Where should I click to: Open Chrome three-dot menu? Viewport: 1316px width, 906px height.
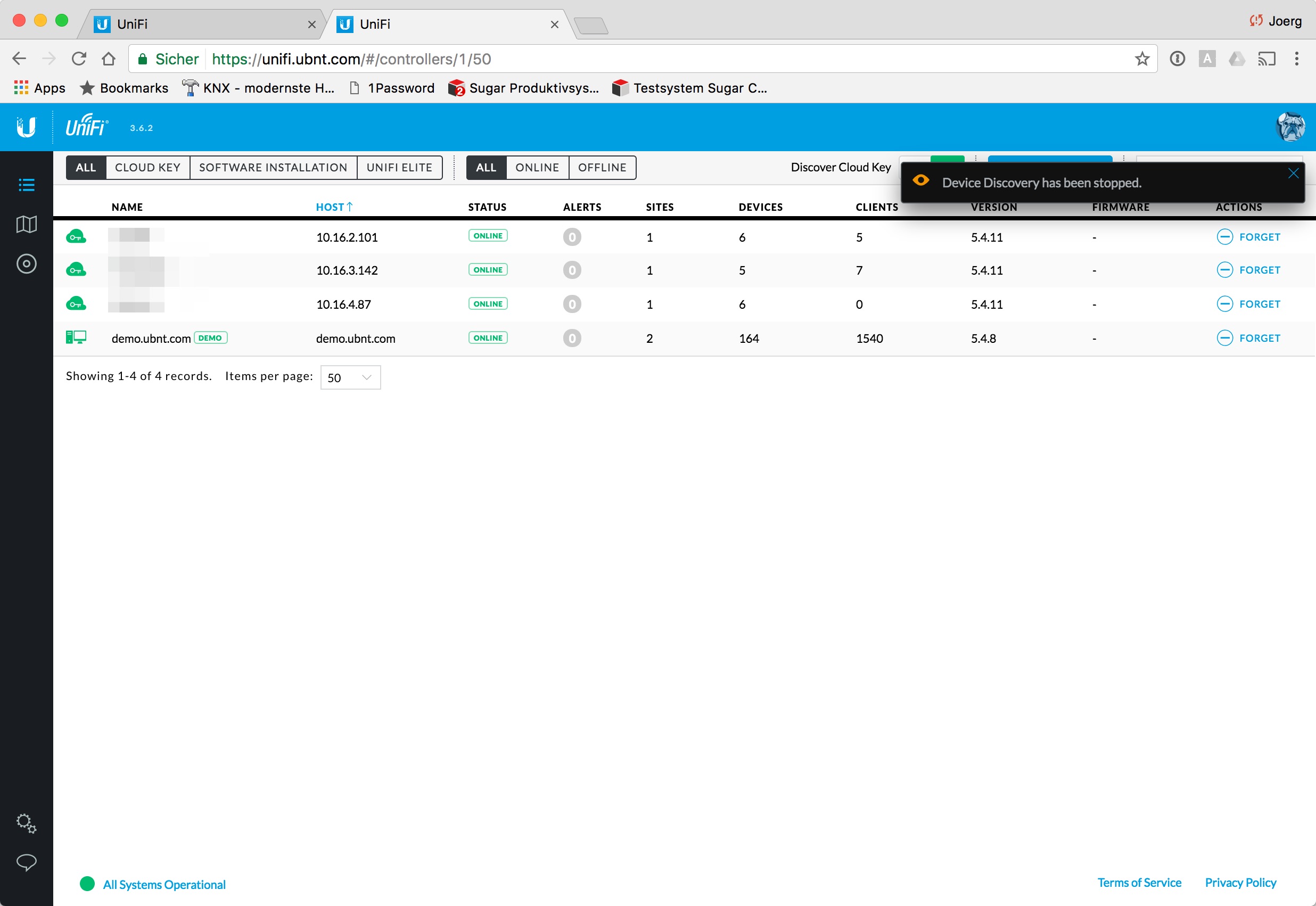(1296, 59)
